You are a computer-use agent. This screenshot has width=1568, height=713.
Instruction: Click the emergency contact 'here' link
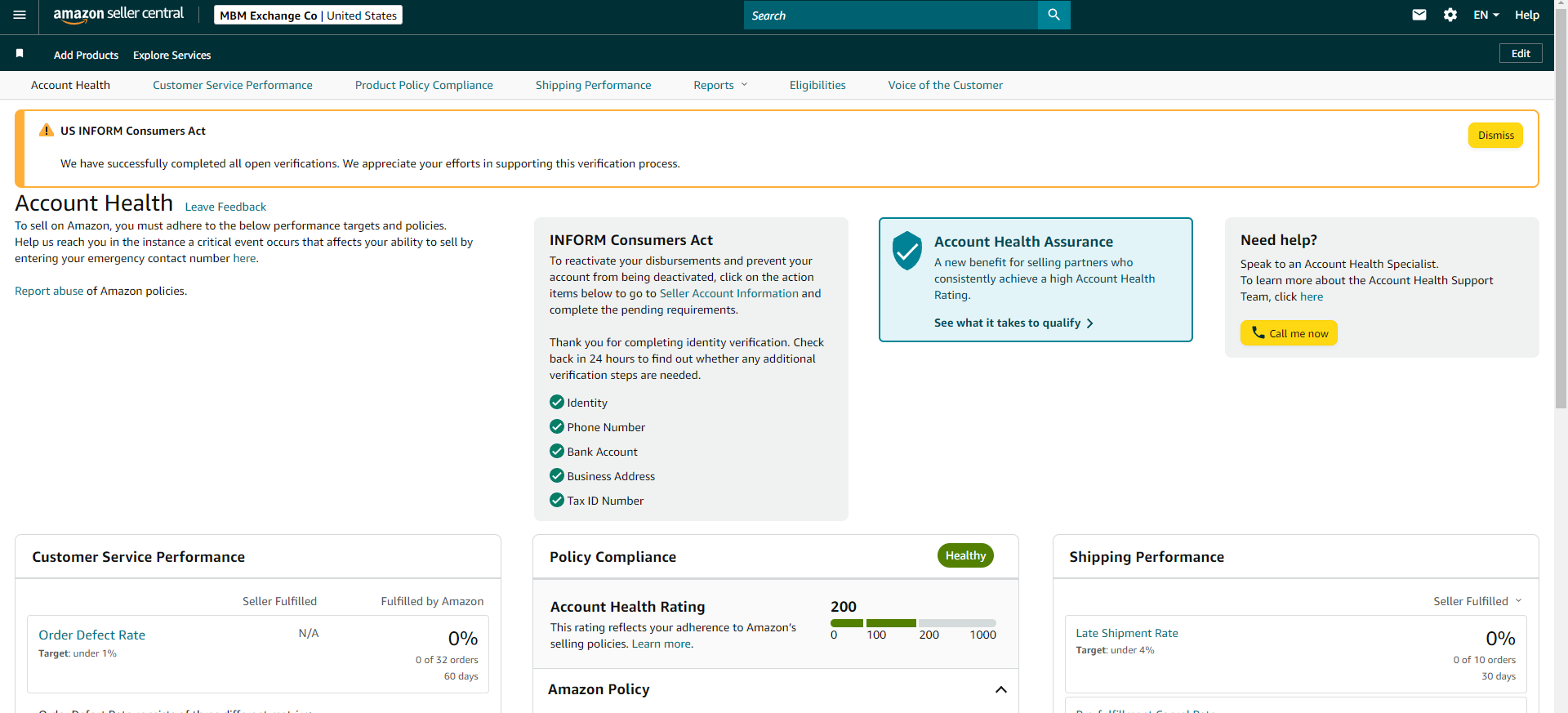click(244, 258)
